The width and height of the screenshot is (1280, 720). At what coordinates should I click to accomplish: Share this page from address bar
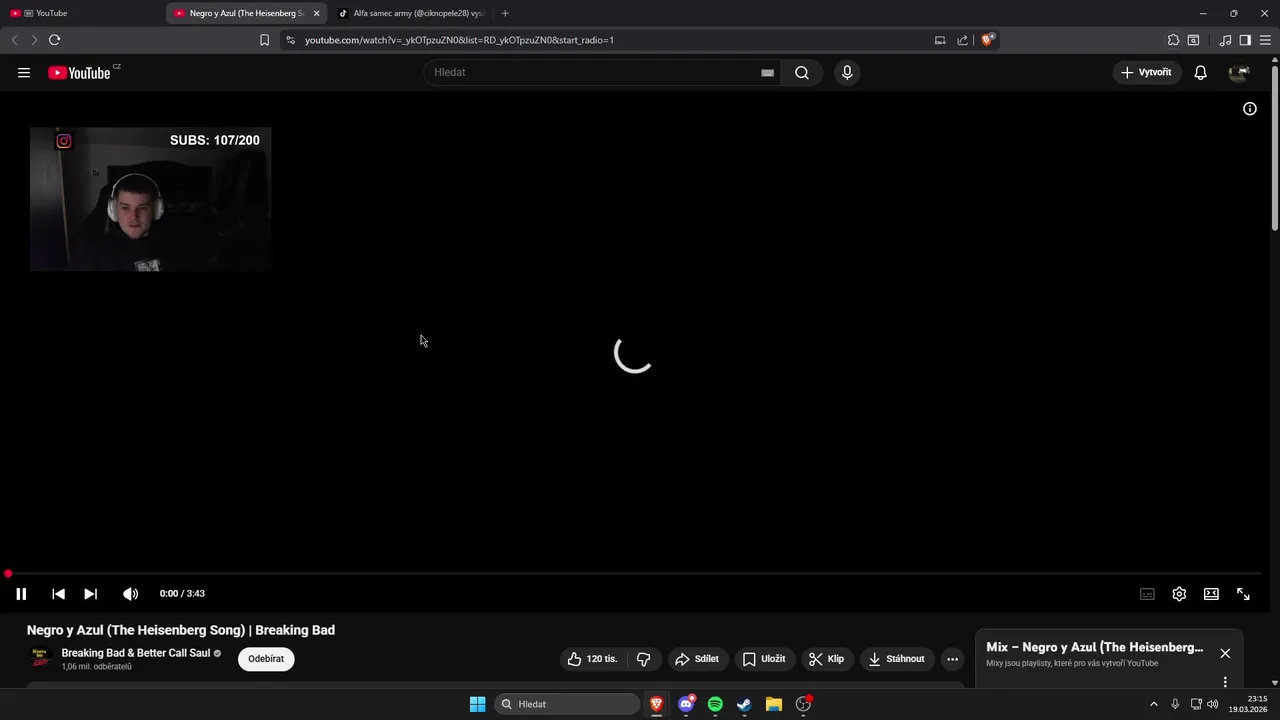pyautogui.click(x=962, y=40)
